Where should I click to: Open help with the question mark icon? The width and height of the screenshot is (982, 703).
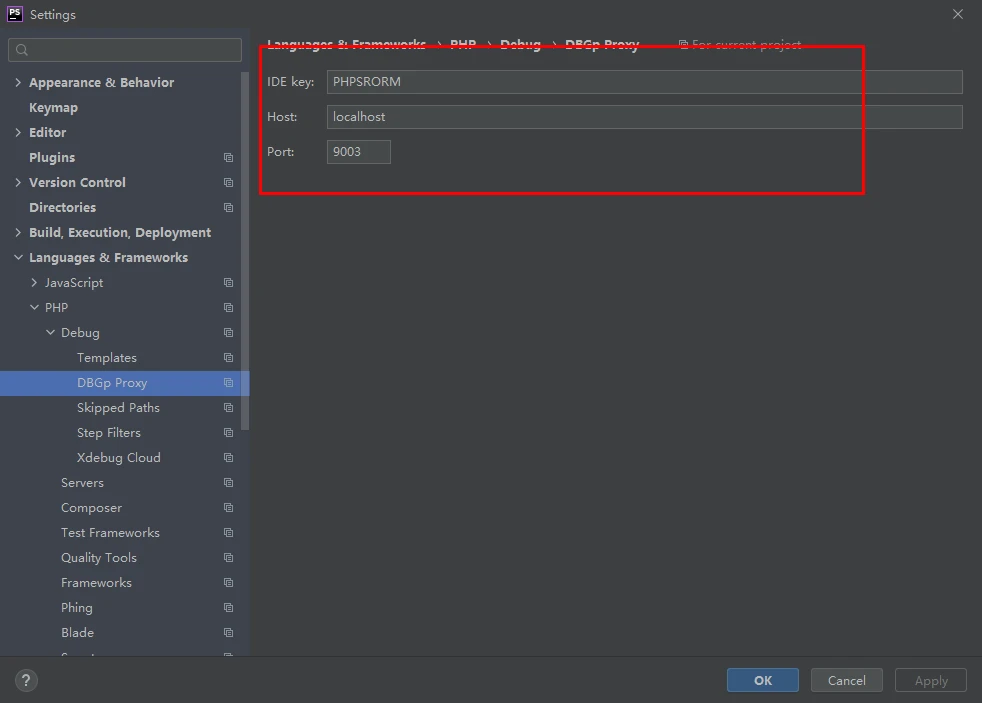(x=26, y=680)
